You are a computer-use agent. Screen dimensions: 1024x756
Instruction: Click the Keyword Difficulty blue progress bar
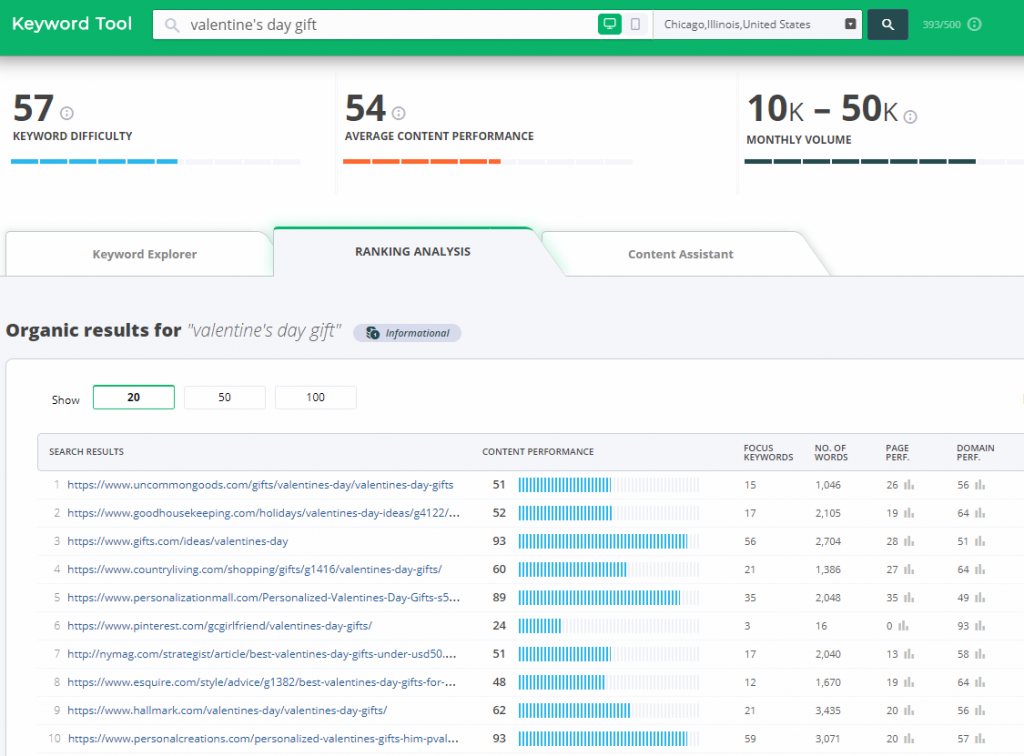(x=155, y=161)
